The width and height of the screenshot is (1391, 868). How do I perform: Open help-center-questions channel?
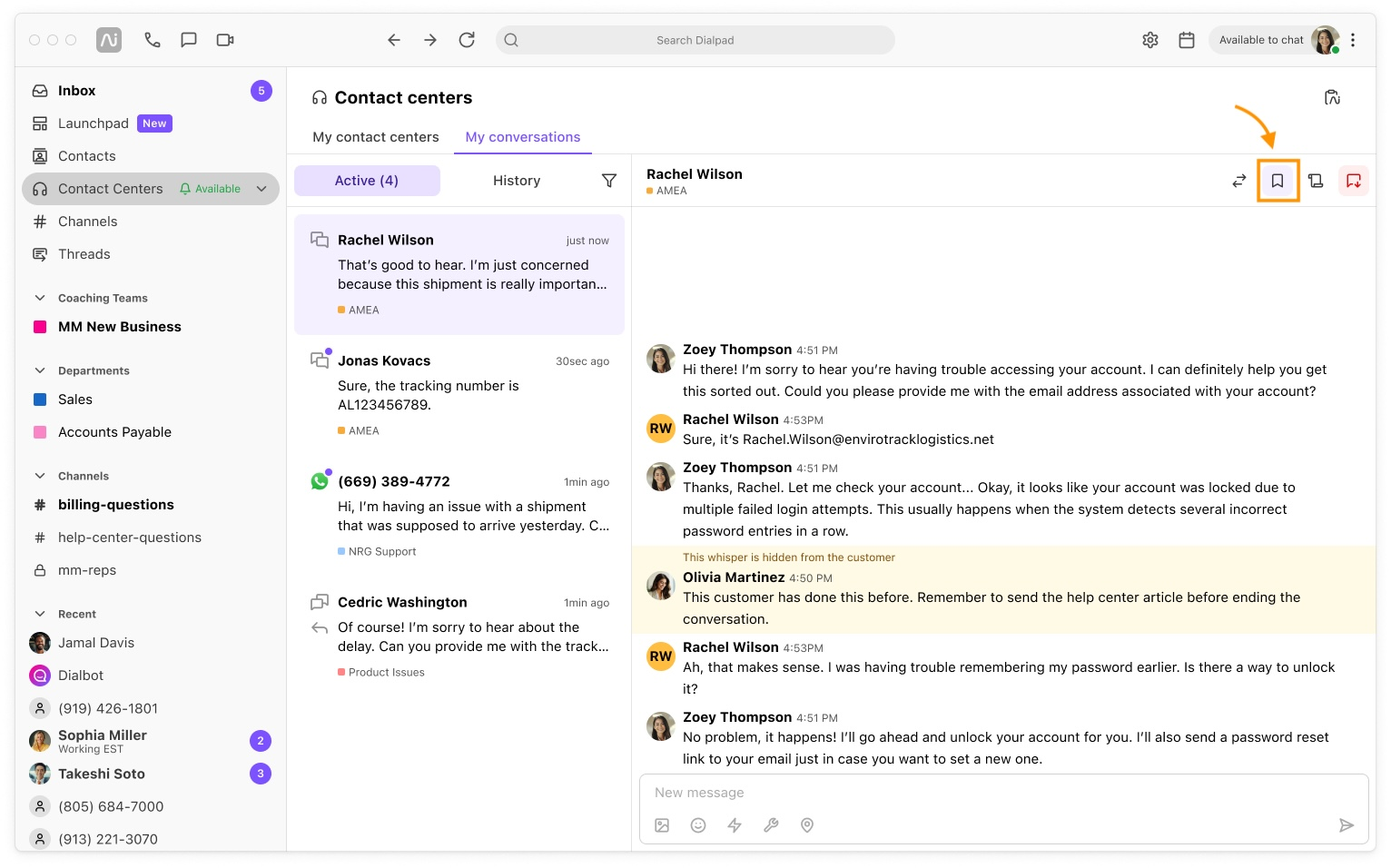tap(151, 538)
